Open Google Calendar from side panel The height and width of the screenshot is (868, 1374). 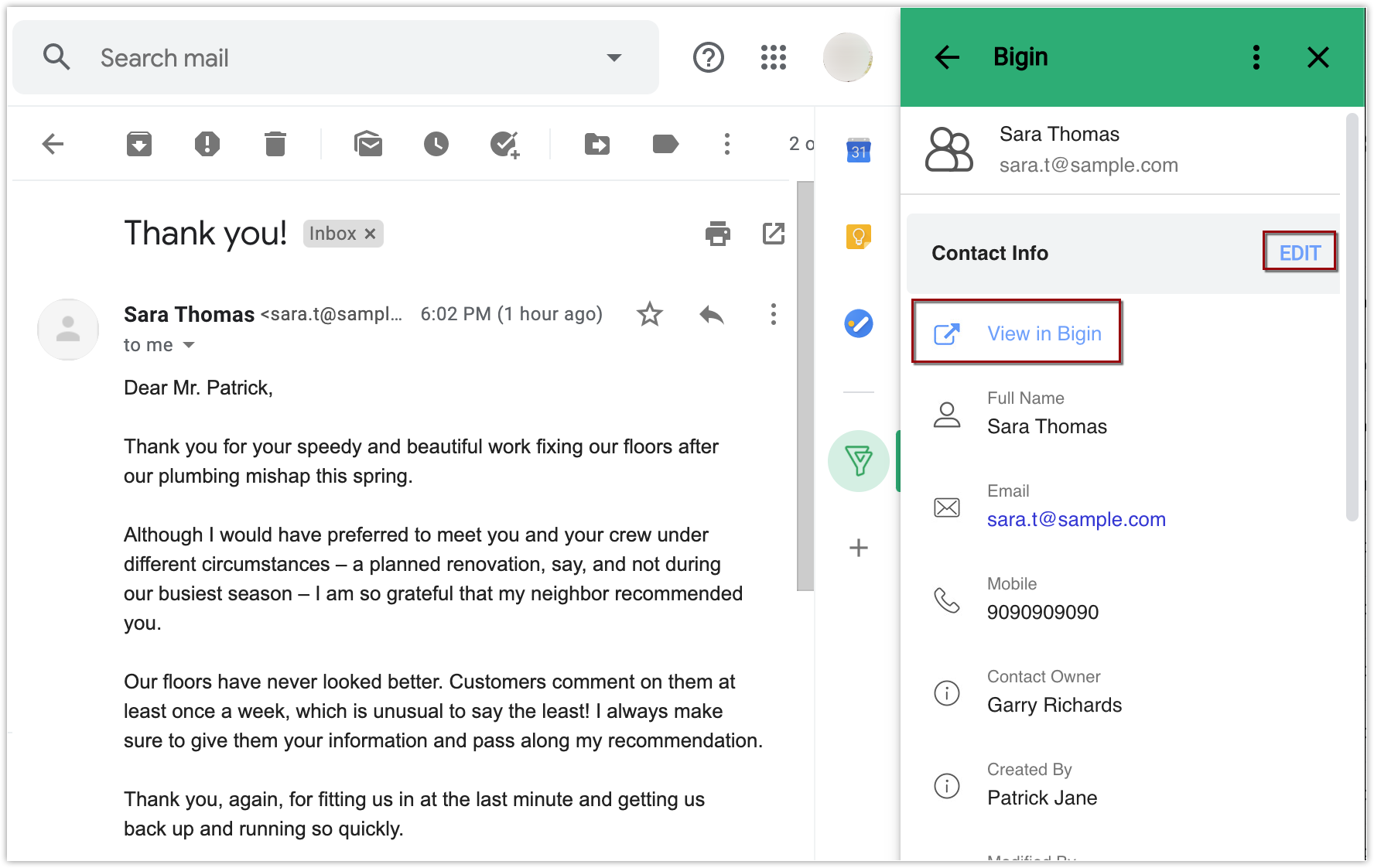click(x=858, y=150)
